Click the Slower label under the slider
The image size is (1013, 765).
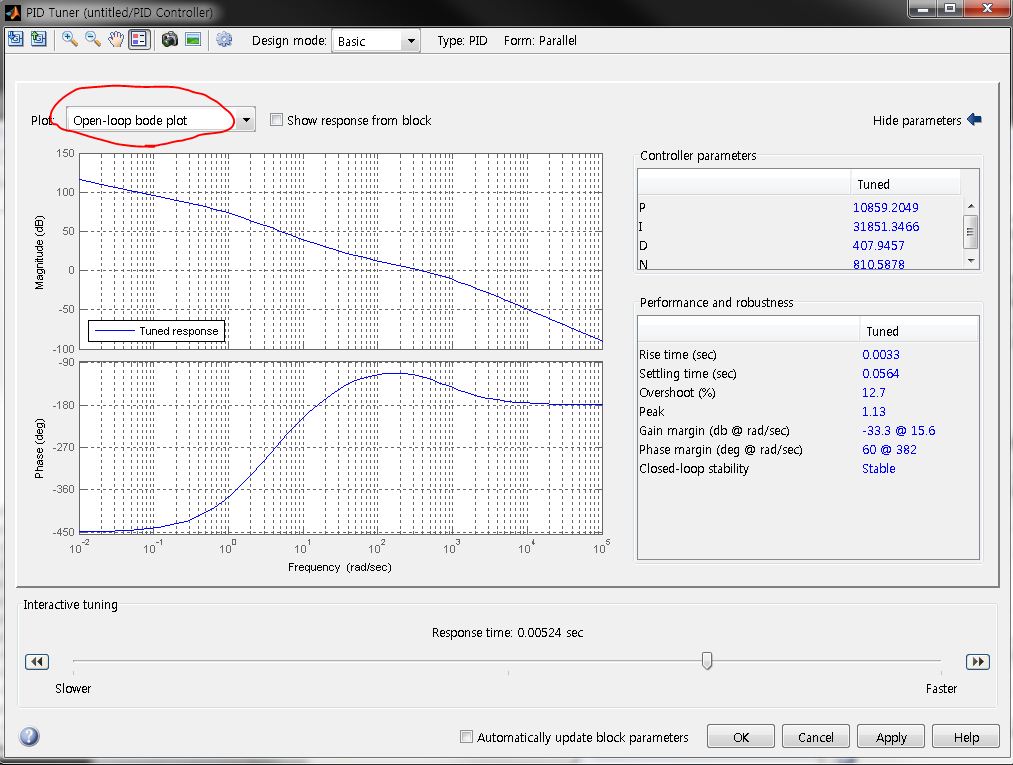(x=73, y=688)
